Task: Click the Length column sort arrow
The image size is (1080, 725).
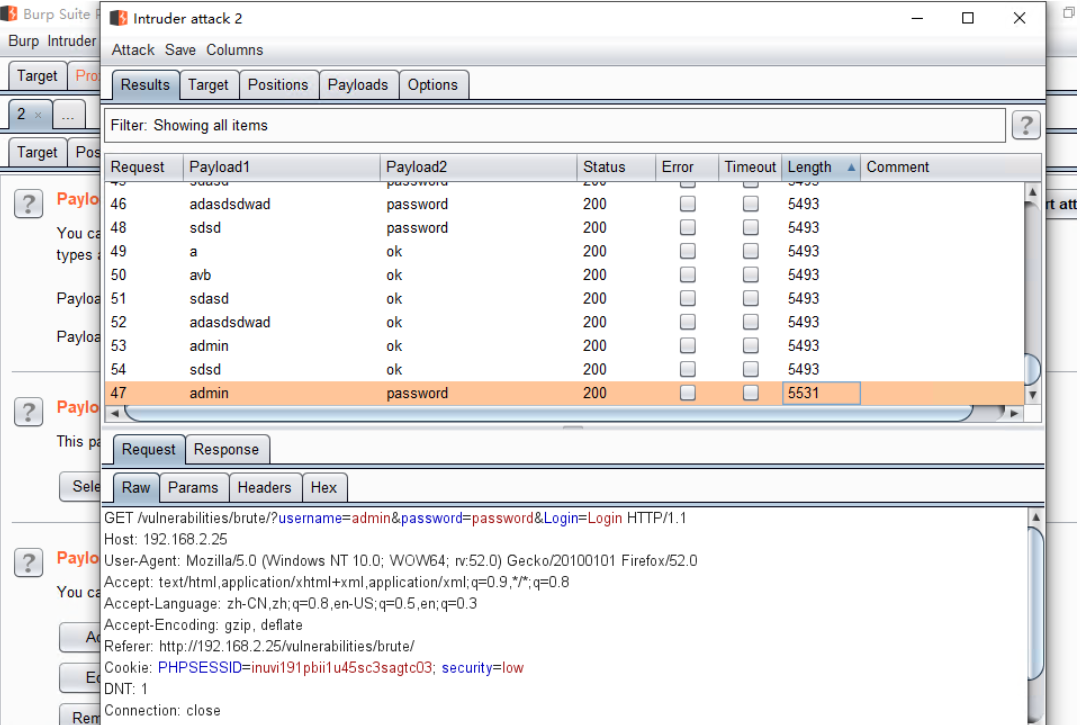Action: 851,168
